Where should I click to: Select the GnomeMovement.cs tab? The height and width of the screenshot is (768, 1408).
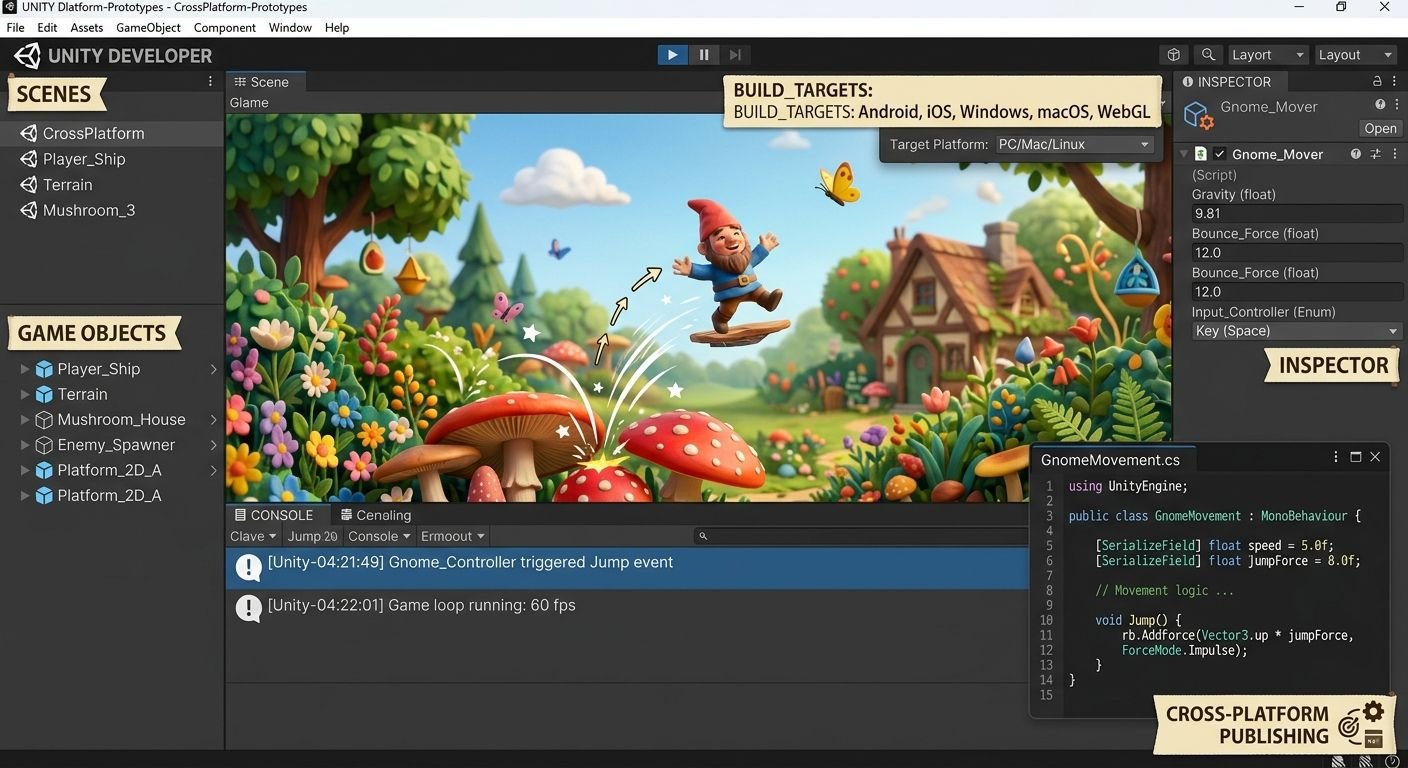click(1110, 460)
